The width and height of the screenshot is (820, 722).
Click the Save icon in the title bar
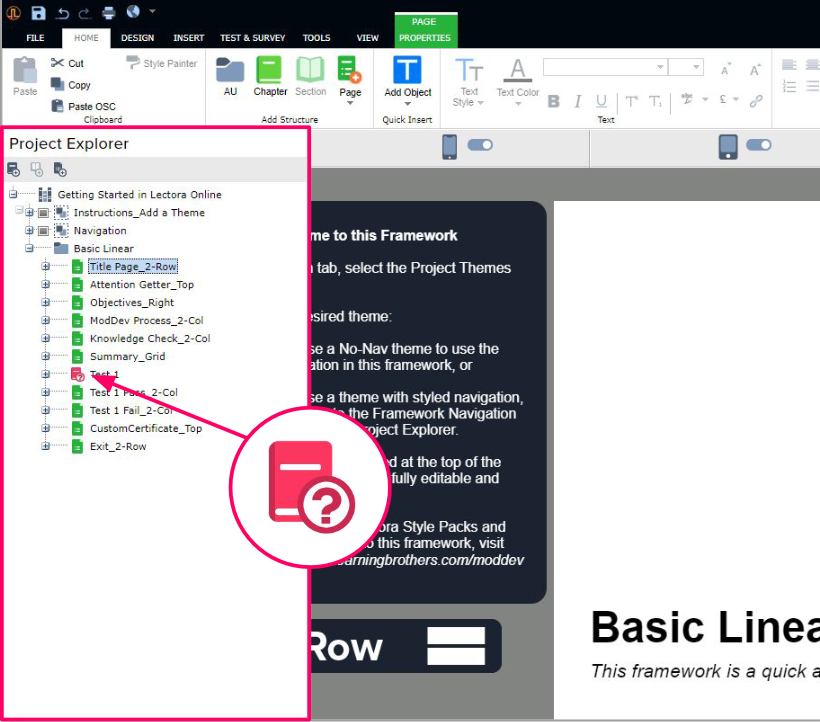pos(38,13)
